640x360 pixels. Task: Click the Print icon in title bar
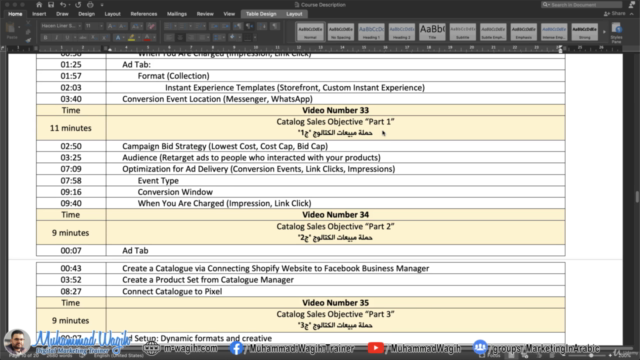point(90,5)
